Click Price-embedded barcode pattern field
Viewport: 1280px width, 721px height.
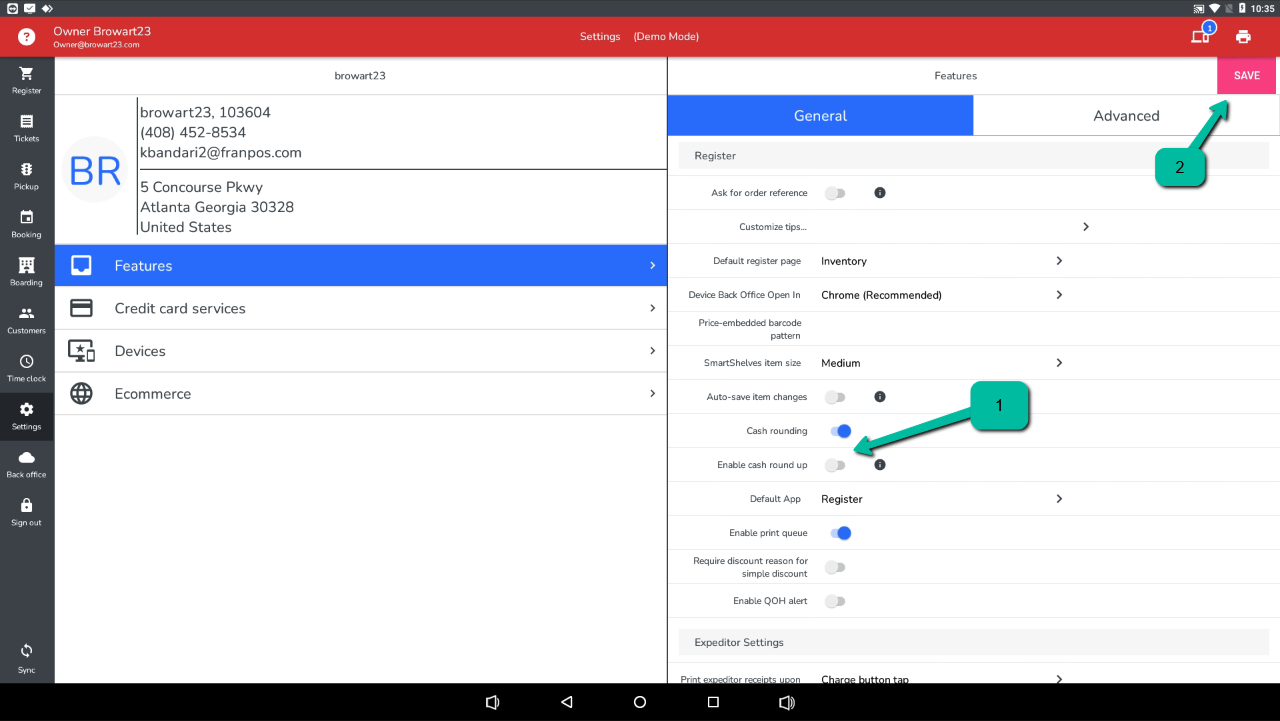click(940, 329)
